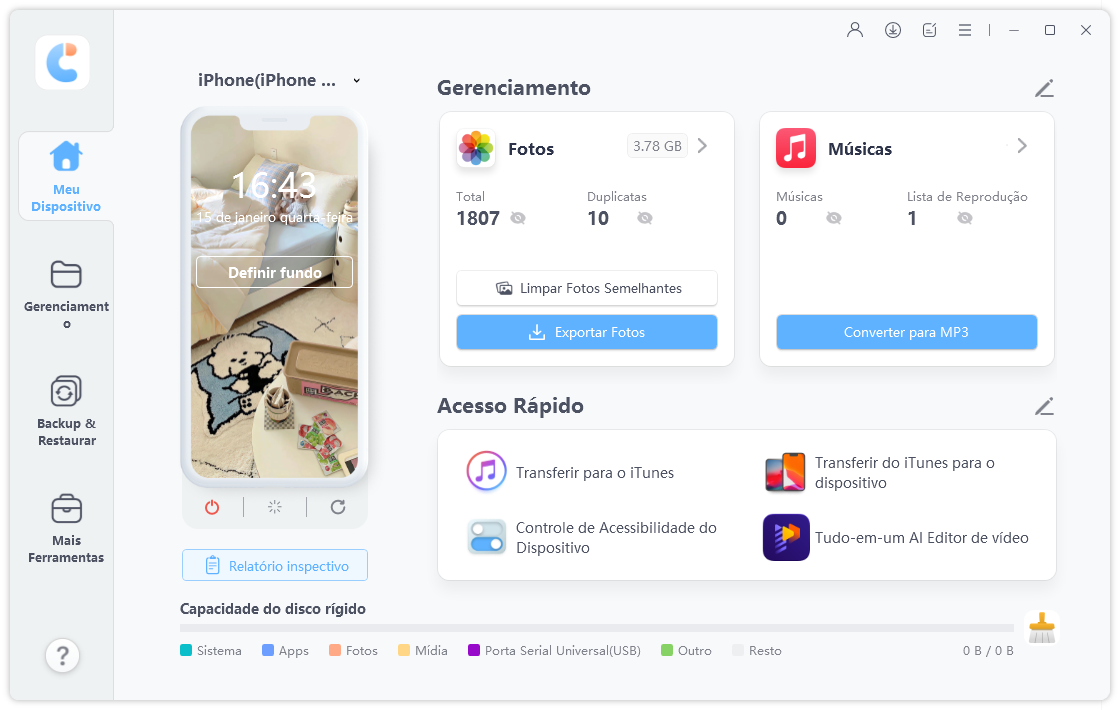Click the Exportar Fotos button
Screen dimensions: 1120x710
click(586, 332)
